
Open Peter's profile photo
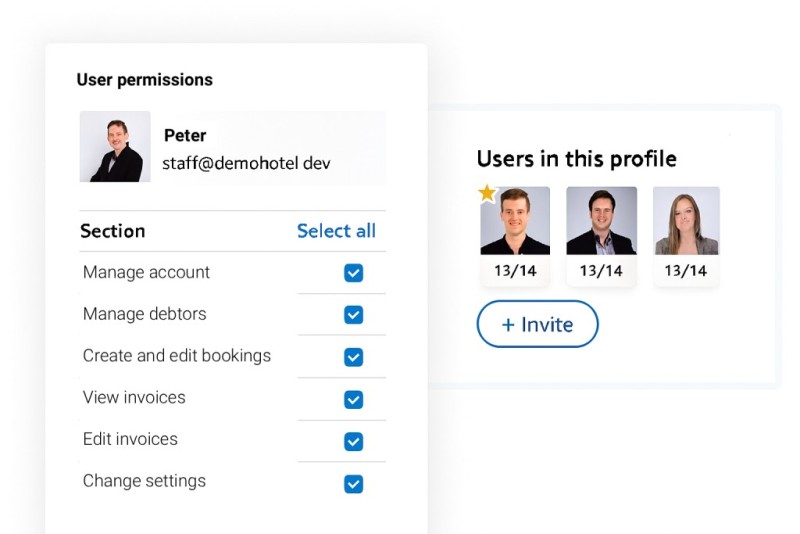tap(115, 147)
